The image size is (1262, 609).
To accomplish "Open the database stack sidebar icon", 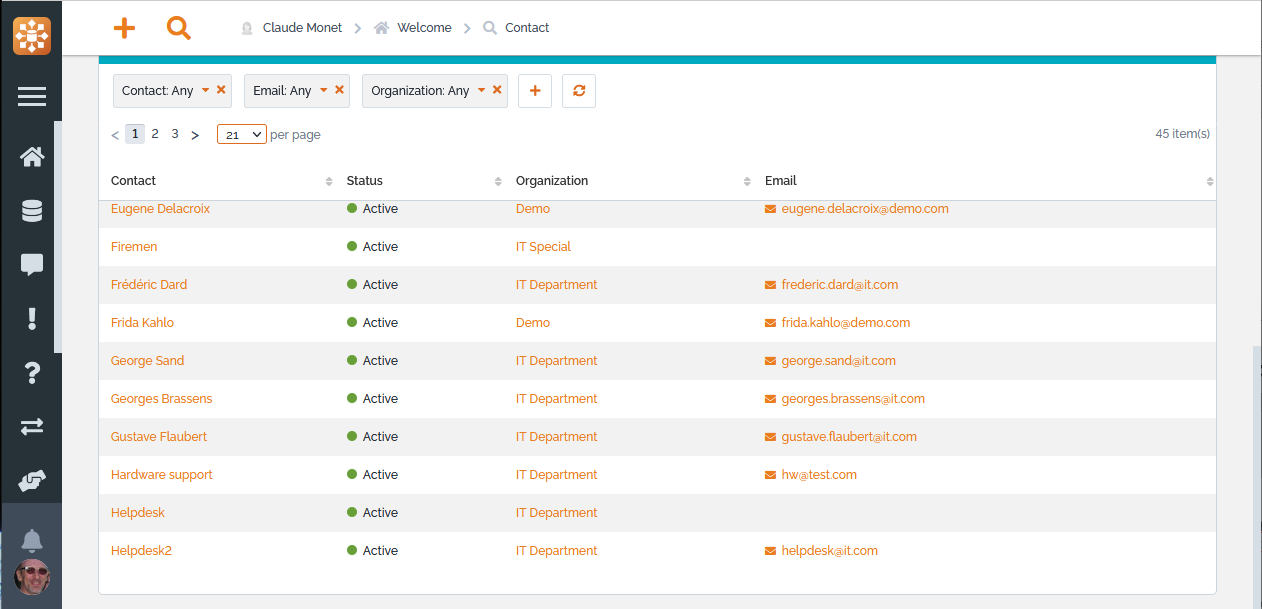I will pos(32,211).
